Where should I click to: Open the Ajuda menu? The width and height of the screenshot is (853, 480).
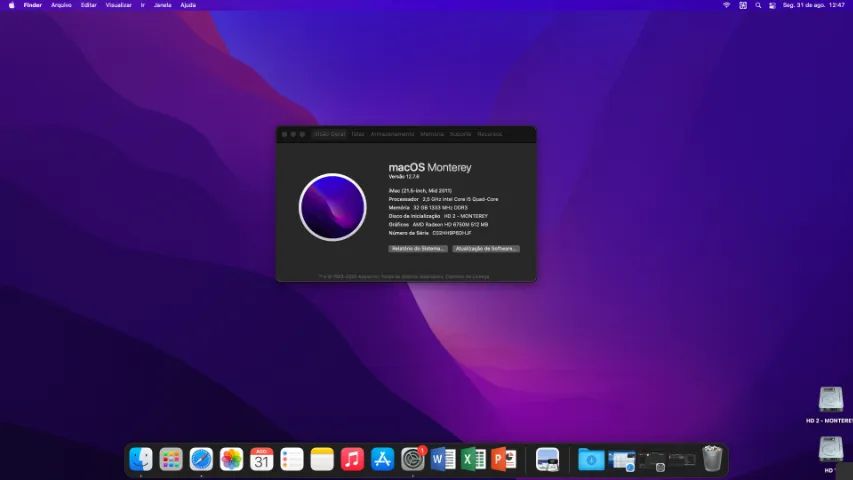pos(188,5)
